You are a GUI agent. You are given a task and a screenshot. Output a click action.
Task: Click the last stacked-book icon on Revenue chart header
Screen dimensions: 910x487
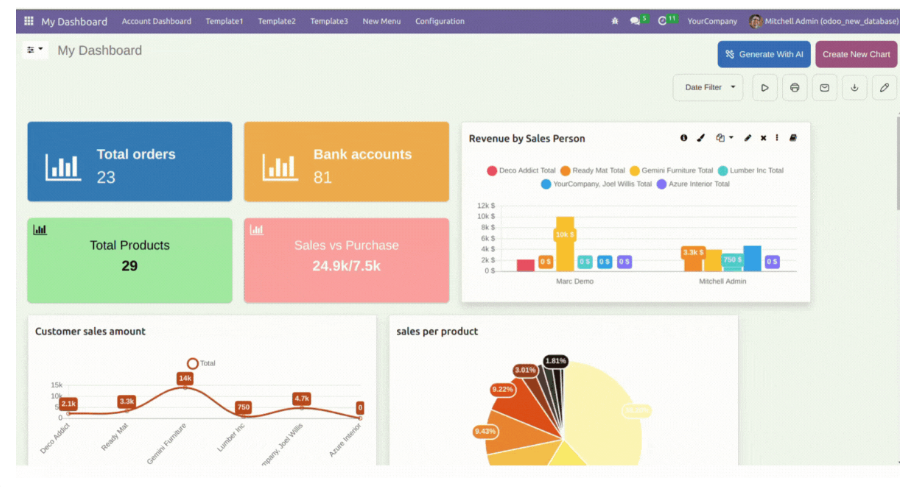click(793, 138)
